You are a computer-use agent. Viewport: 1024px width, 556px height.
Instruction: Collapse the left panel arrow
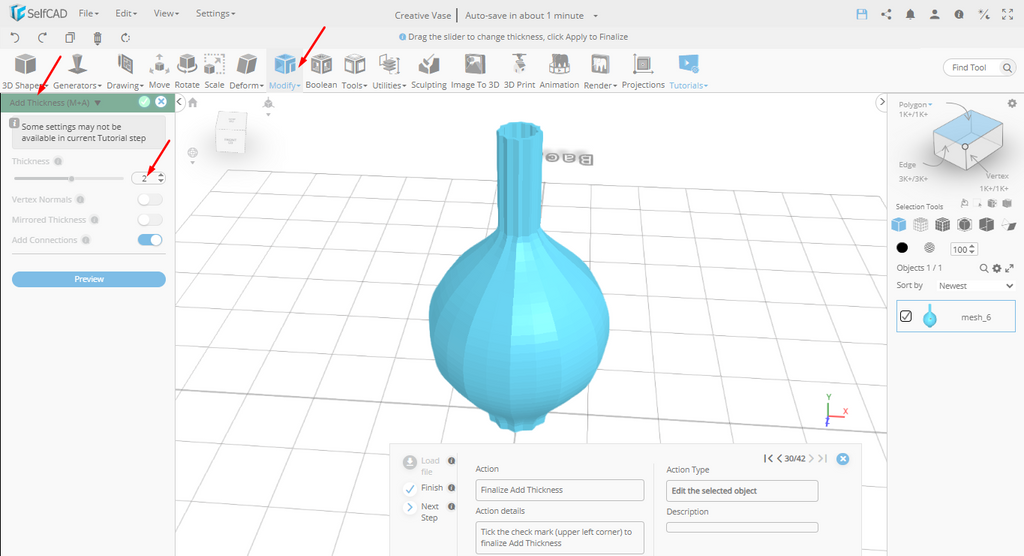click(180, 102)
